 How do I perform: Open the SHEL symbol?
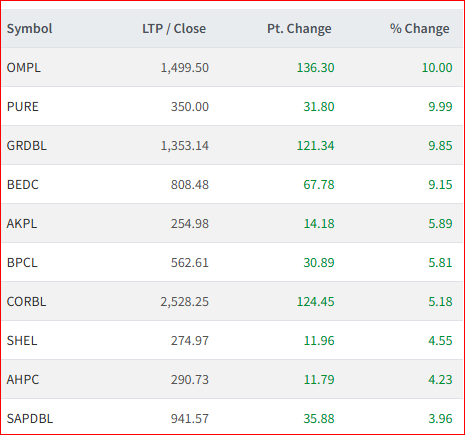click(22, 341)
